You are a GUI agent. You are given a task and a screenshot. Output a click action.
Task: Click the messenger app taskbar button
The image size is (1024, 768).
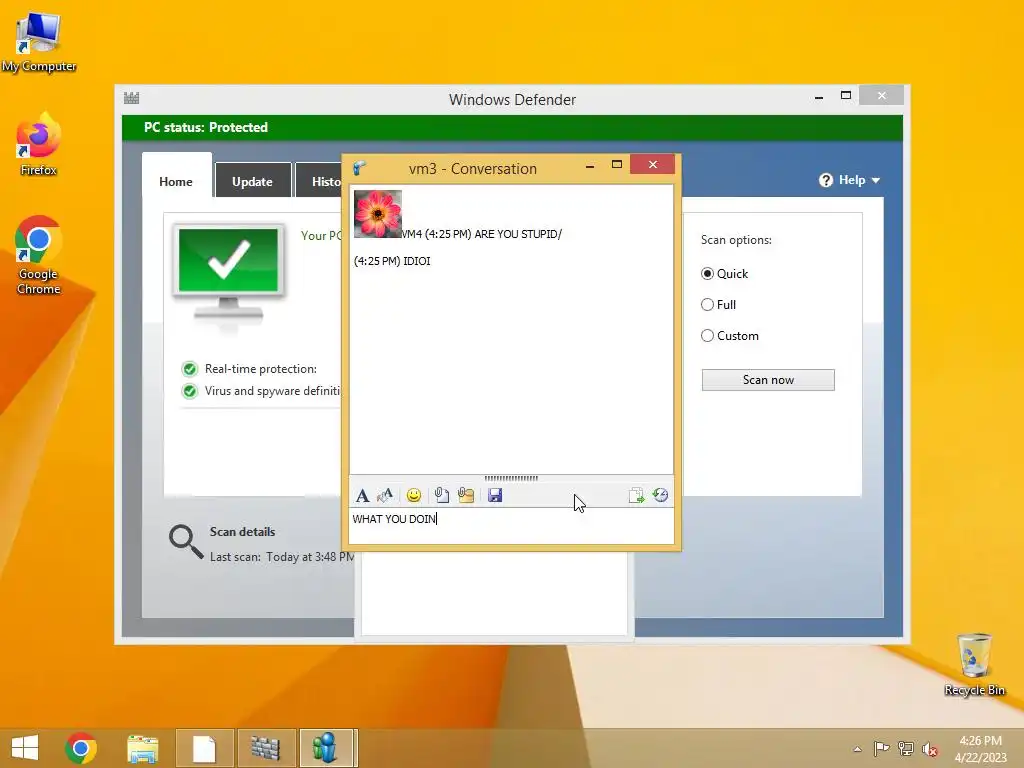(x=325, y=748)
